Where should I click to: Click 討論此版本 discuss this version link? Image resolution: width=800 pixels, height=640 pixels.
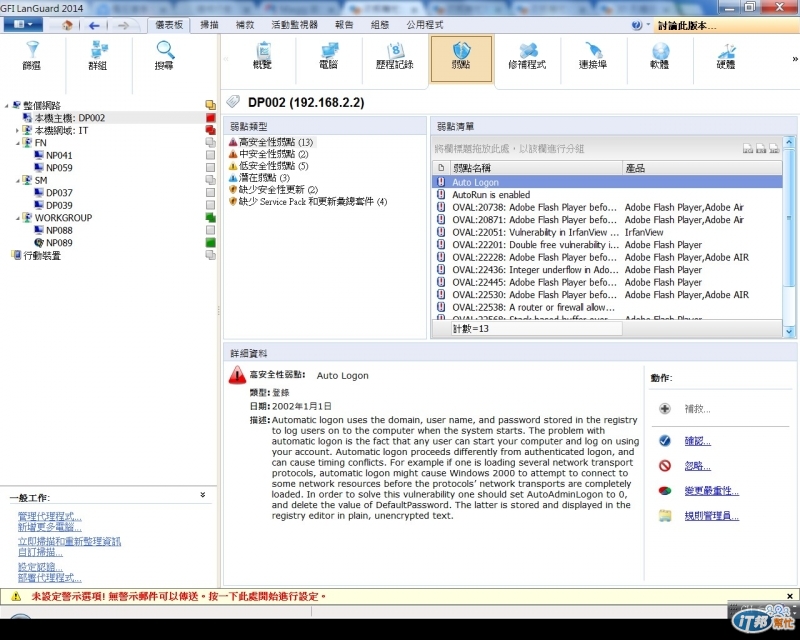[x=686, y=26]
